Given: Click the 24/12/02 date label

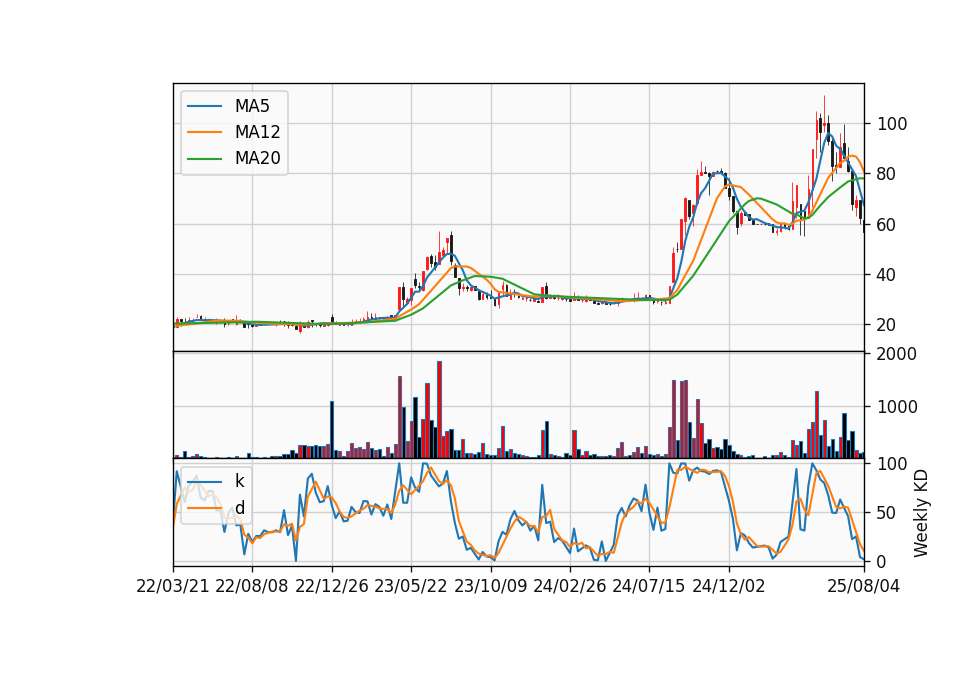Looking at the screenshot, I should pyautogui.click(x=729, y=586).
